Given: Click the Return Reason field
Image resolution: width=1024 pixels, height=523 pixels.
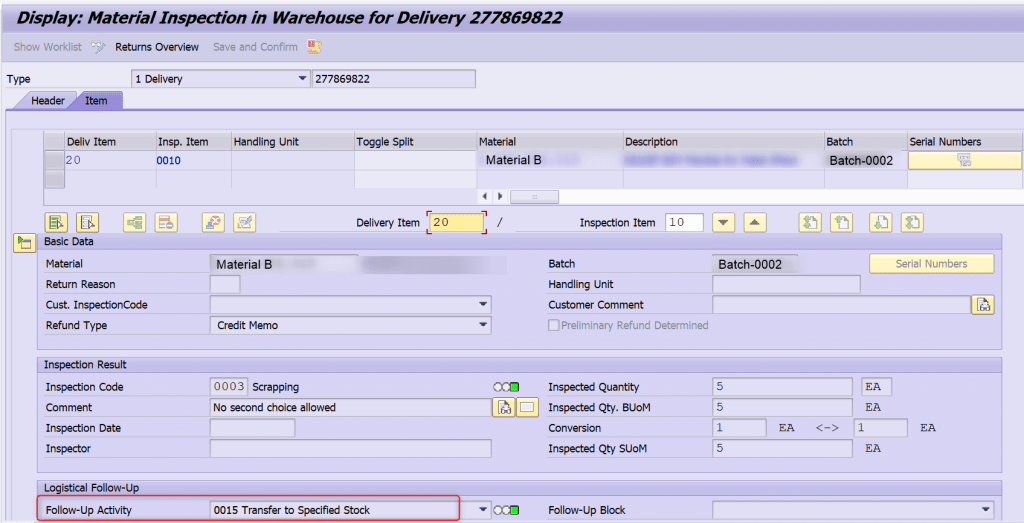Looking at the screenshot, I should point(225,284).
